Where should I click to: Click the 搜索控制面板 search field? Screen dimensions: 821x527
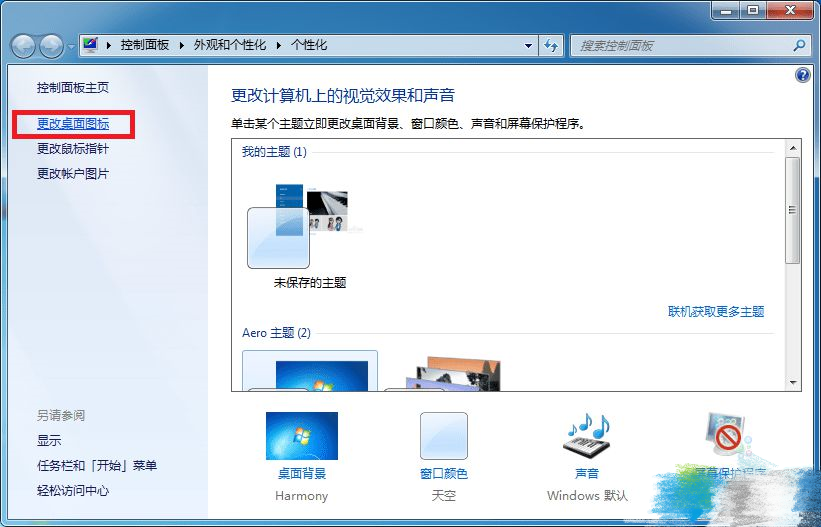click(x=680, y=46)
